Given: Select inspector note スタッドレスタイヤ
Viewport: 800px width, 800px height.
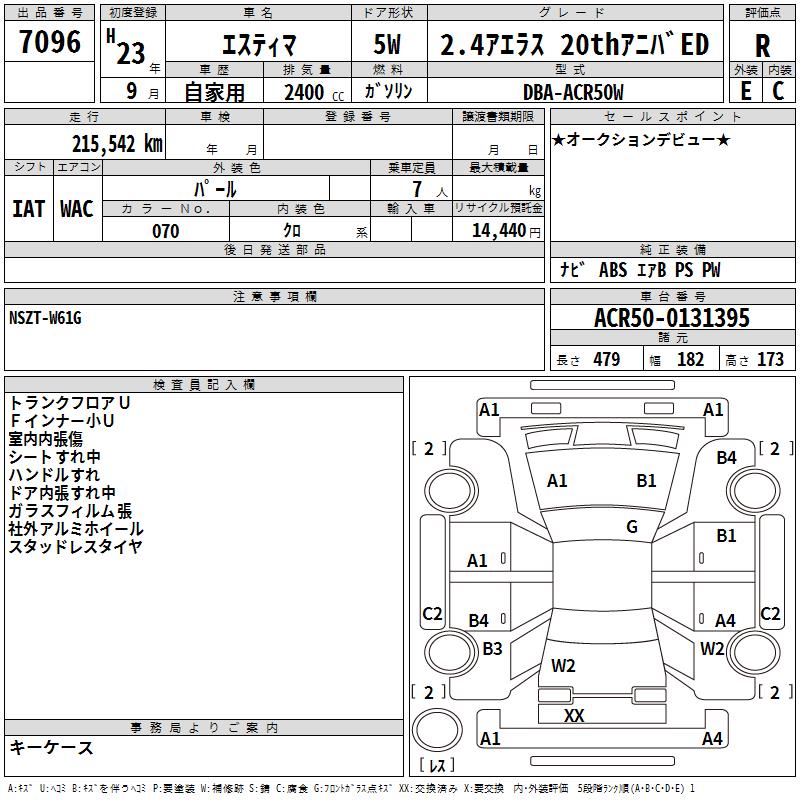Looking at the screenshot, I should tap(75, 546).
